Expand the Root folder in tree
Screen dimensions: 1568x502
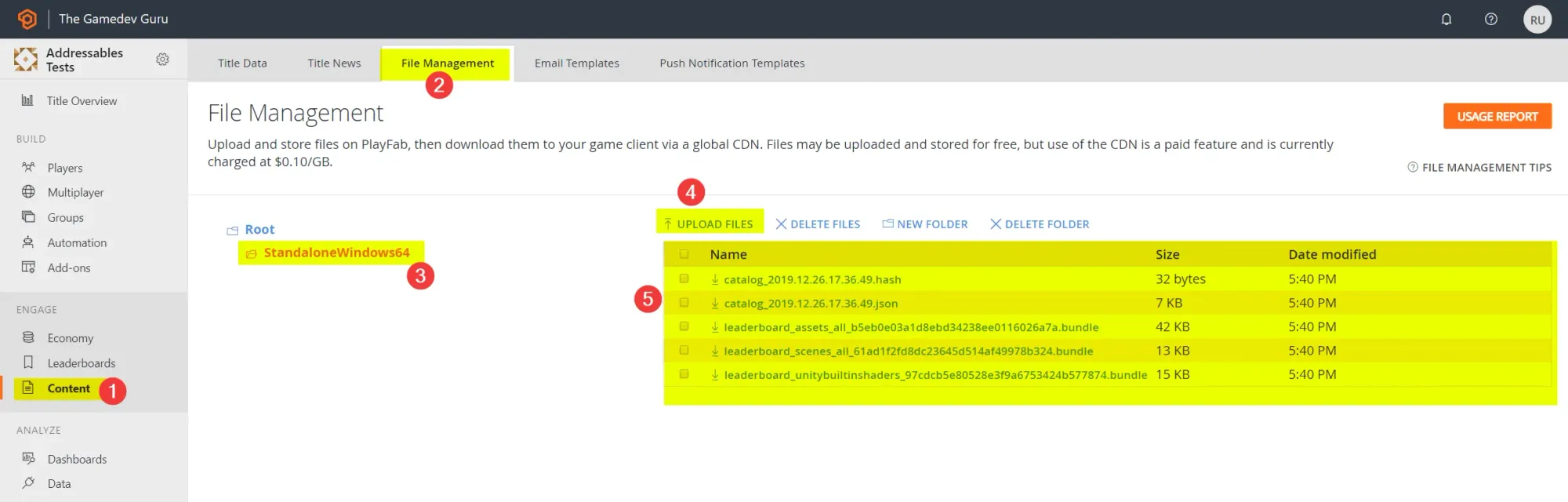point(260,230)
